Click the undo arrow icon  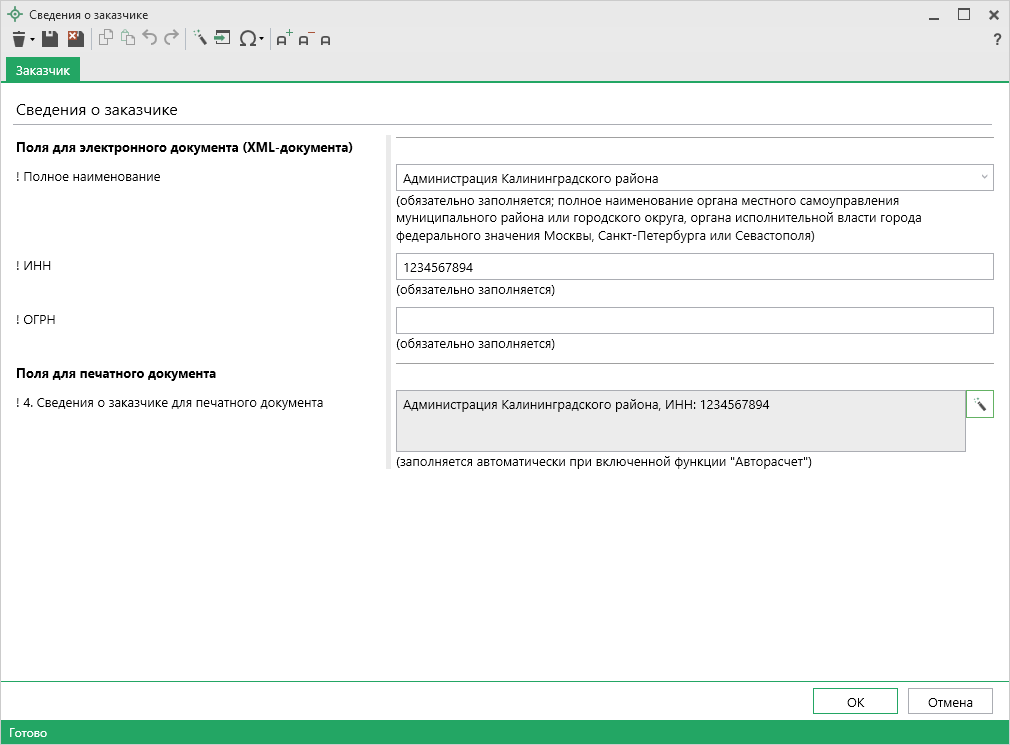150,39
